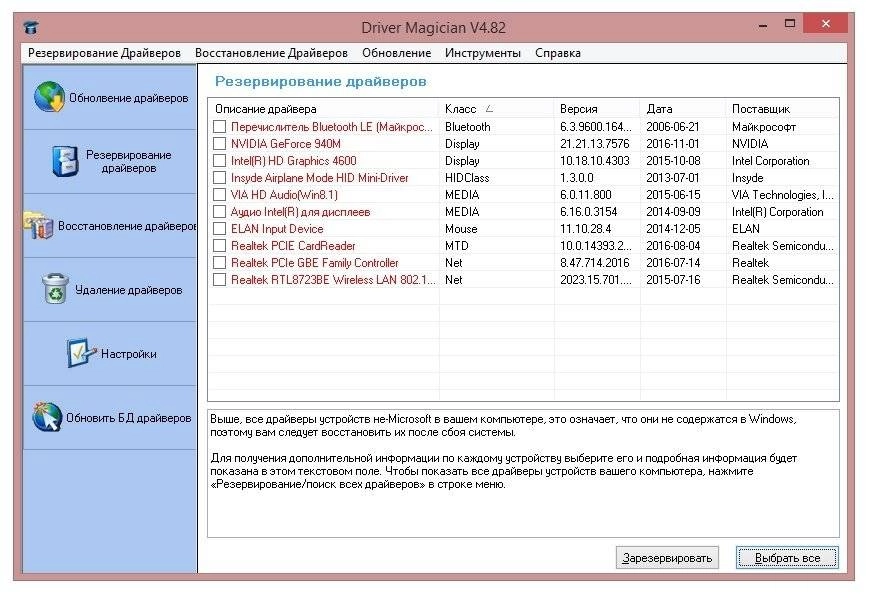
Task: Click the Настройки checklist icon
Action: [x=81, y=353]
